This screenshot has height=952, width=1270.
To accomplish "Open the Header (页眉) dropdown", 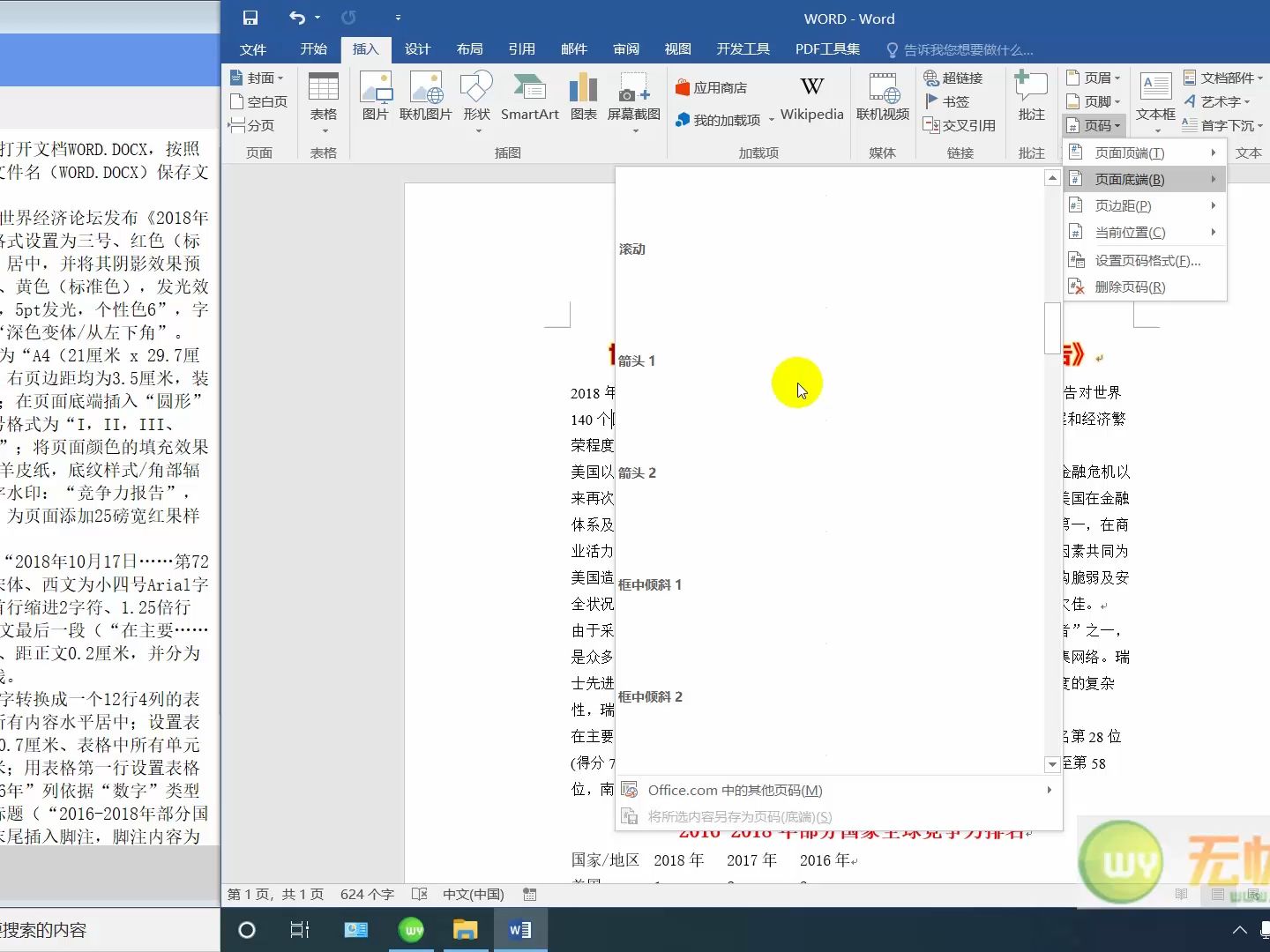I will tap(1093, 78).
